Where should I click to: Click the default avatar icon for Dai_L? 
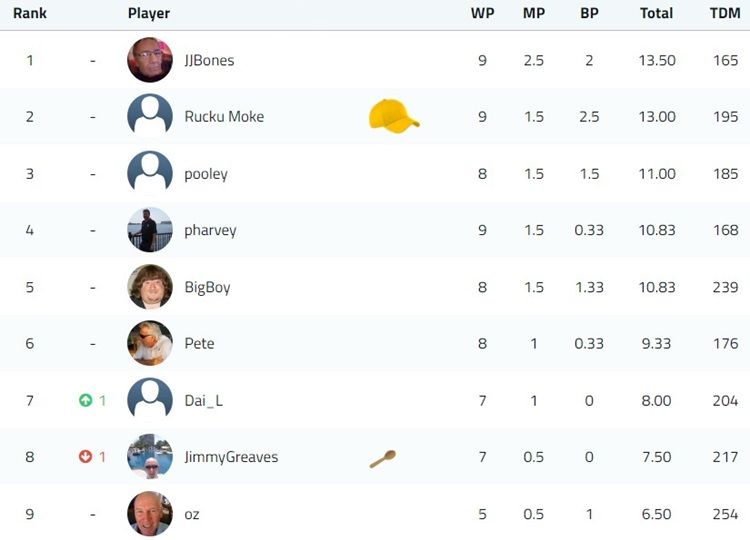point(150,400)
